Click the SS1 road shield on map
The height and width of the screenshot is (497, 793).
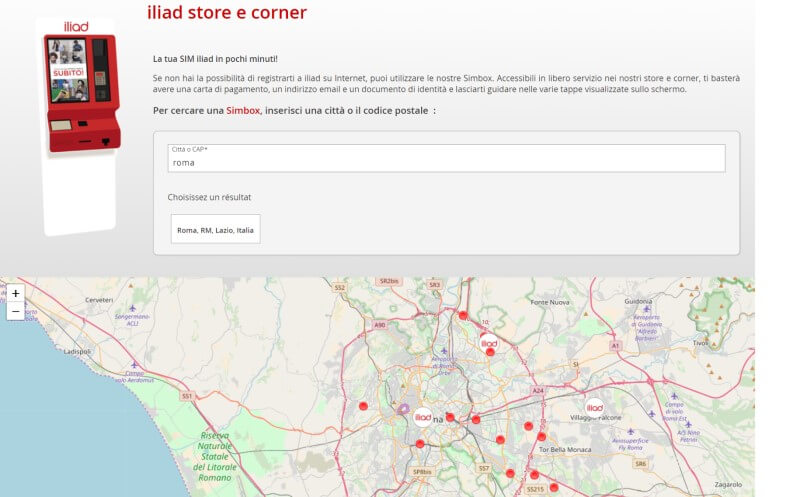point(187,396)
